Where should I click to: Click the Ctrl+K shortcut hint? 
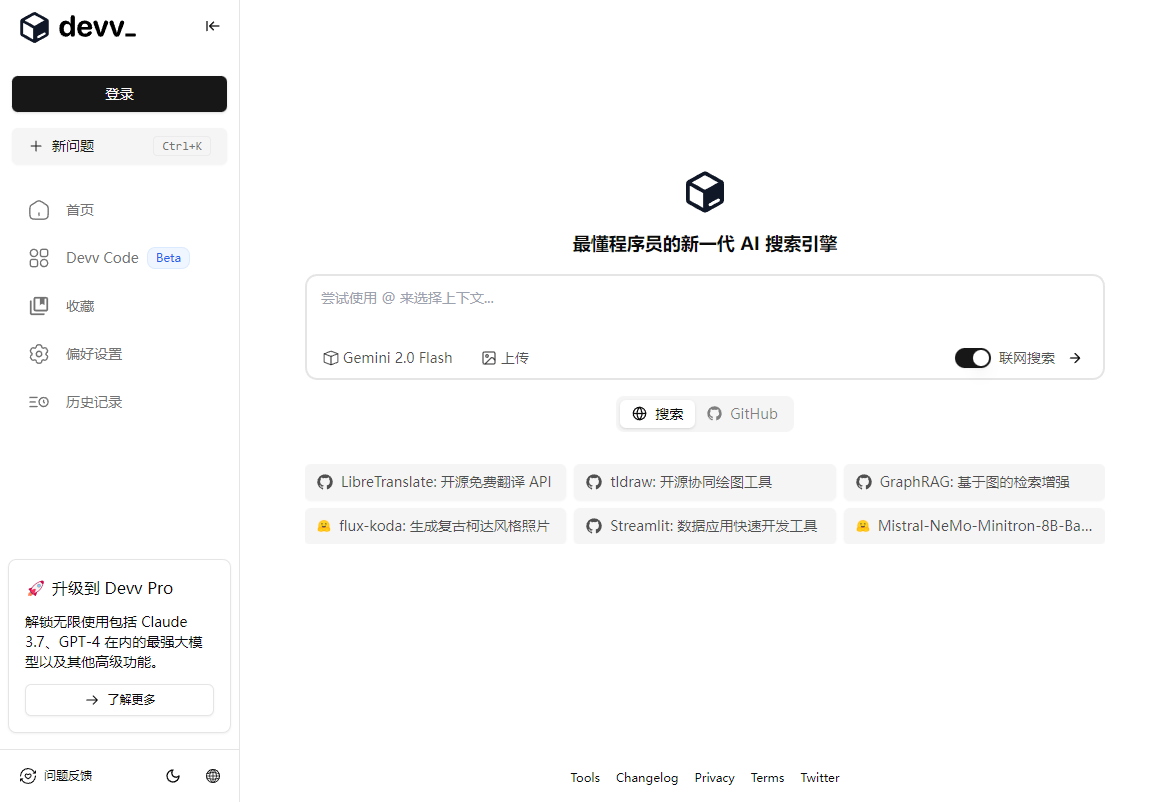182,146
